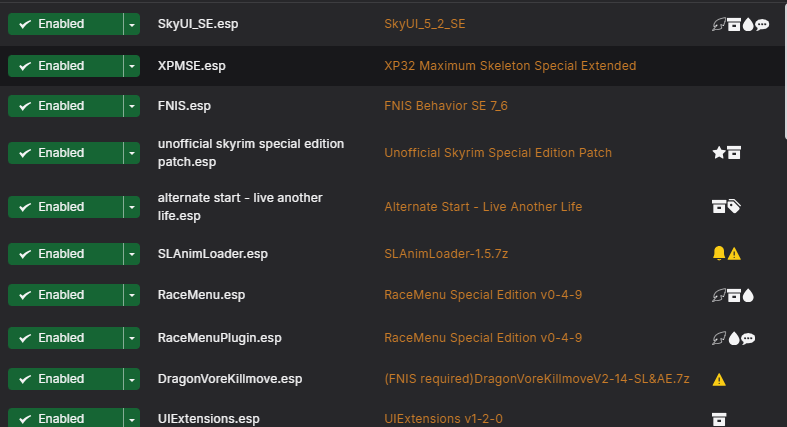The height and width of the screenshot is (427, 787).
Task: Click the feather (light plugin) icon for SkyUI_SE.esp
Action: 719,24
